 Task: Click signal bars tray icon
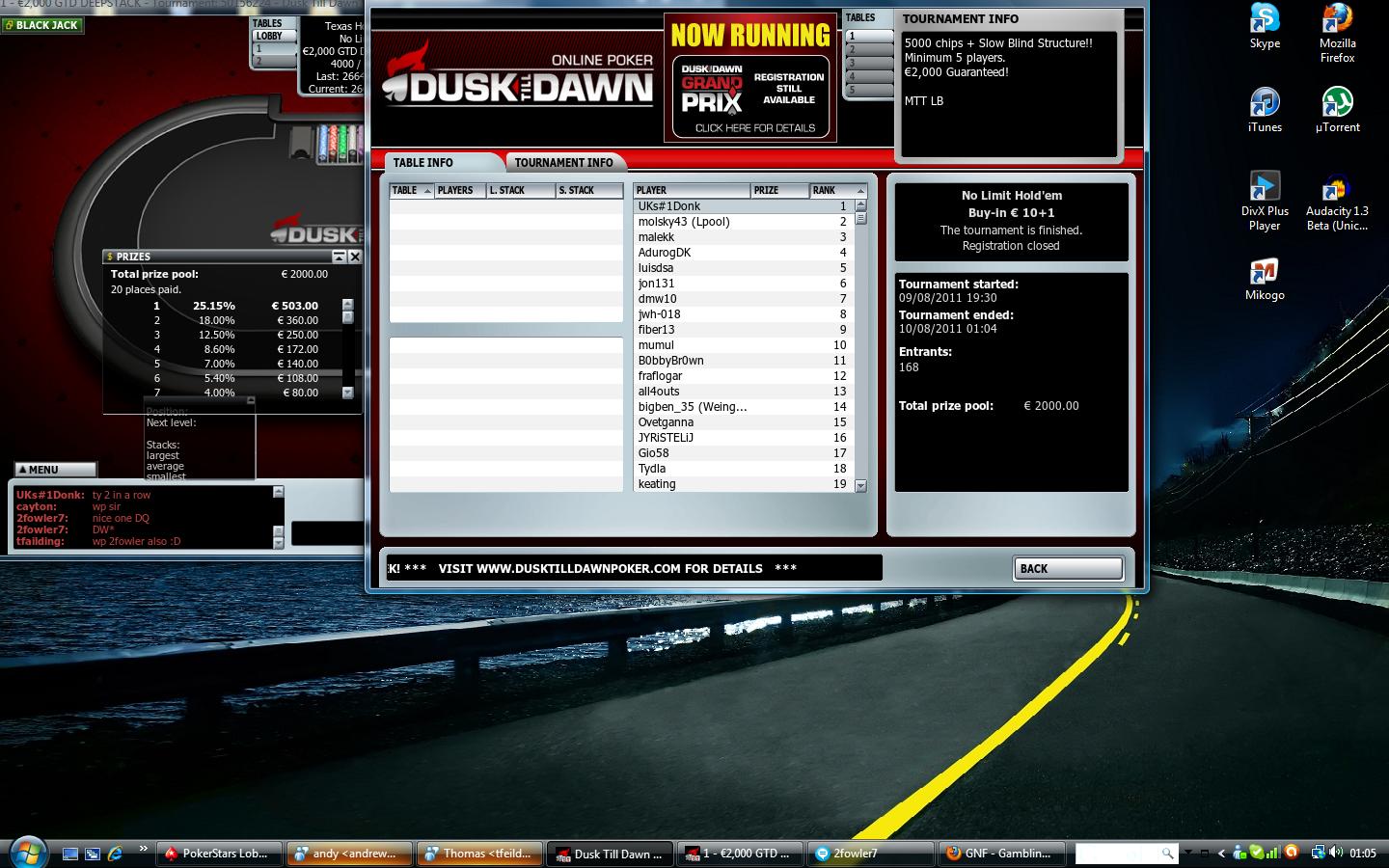coord(1273,853)
